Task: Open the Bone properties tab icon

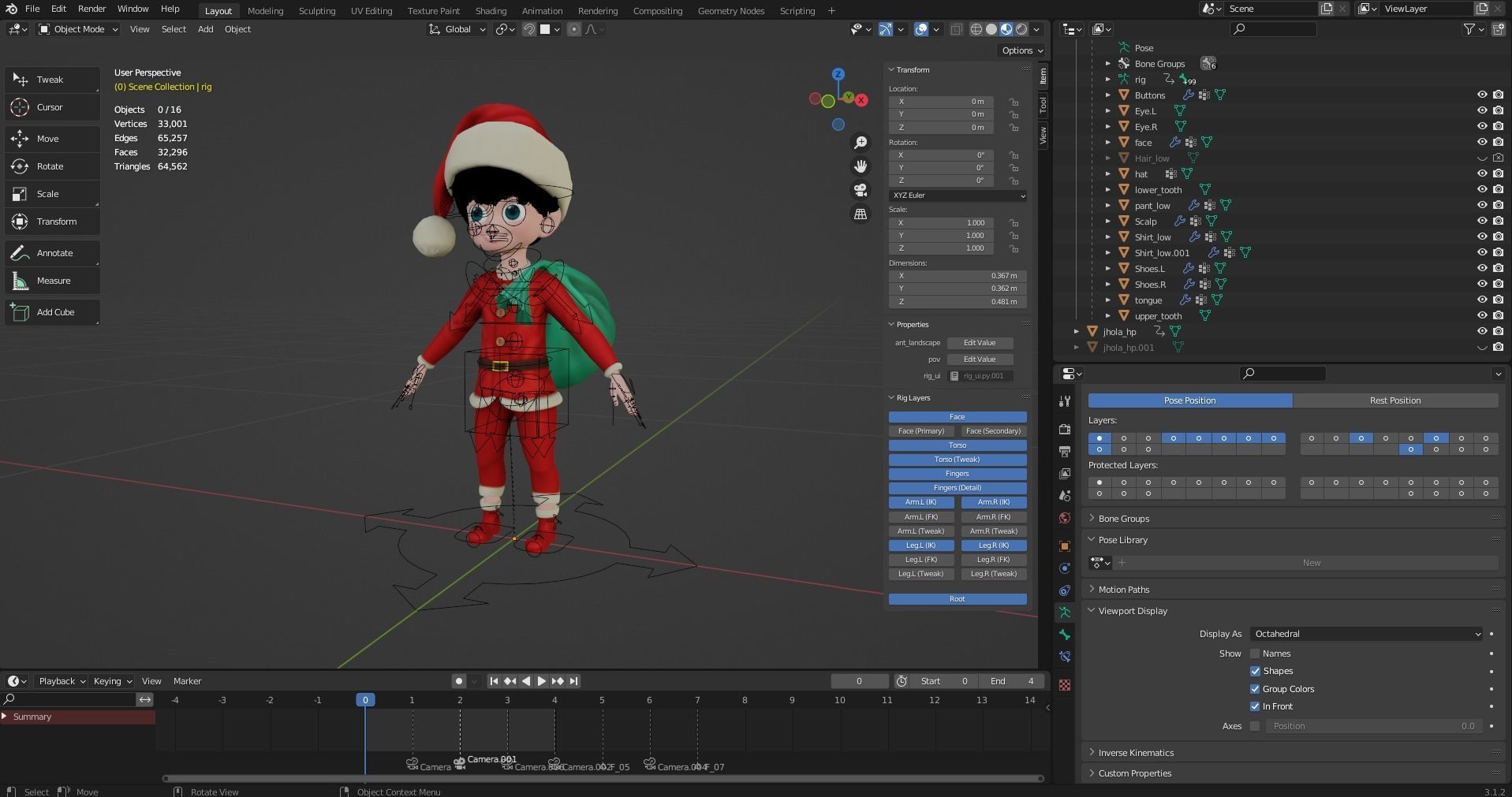Action: point(1065,635)
